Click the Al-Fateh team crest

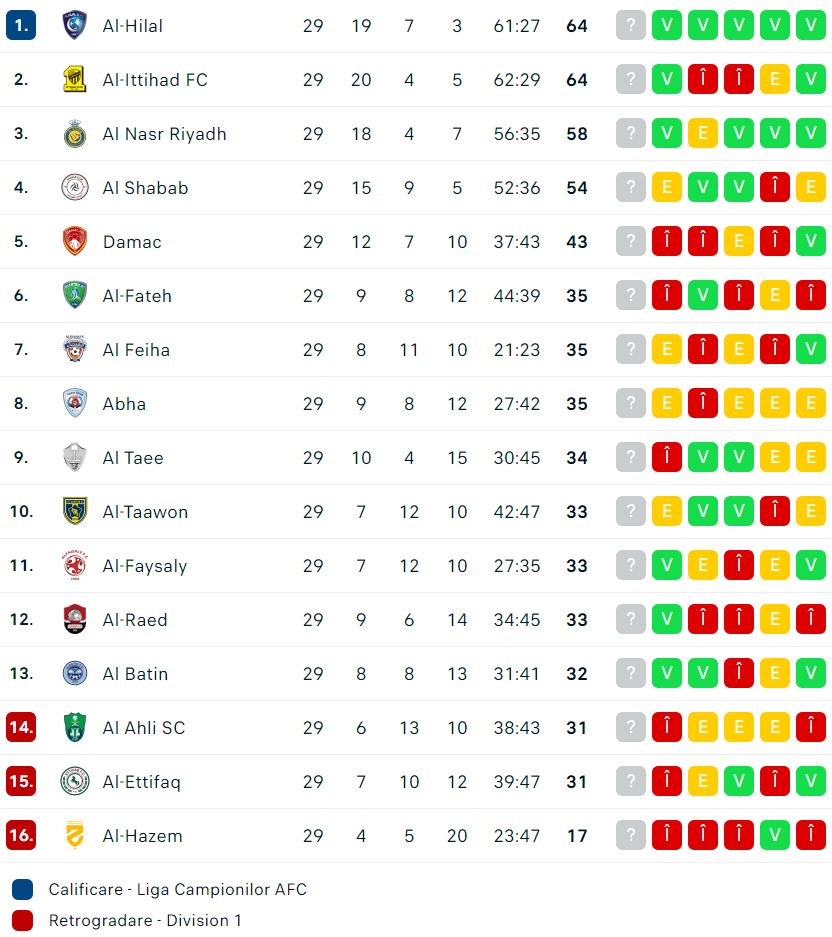click(75, 295)
